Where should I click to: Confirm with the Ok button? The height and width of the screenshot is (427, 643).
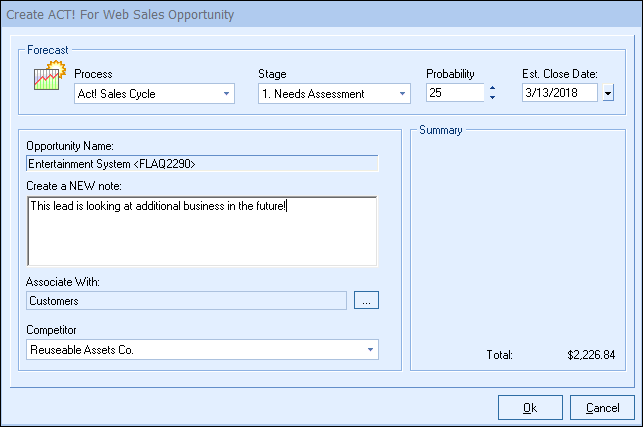click(x=530, y=408)
